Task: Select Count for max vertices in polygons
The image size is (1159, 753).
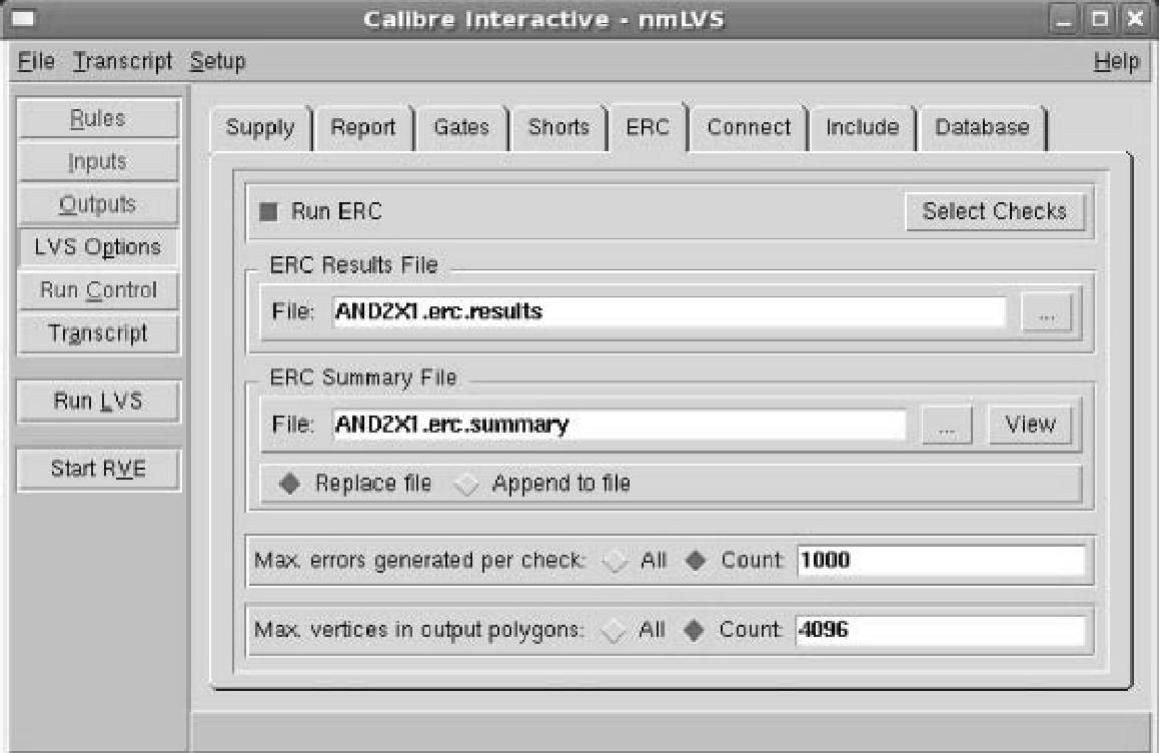Action: pyautogui.click(x=694, y=630)
